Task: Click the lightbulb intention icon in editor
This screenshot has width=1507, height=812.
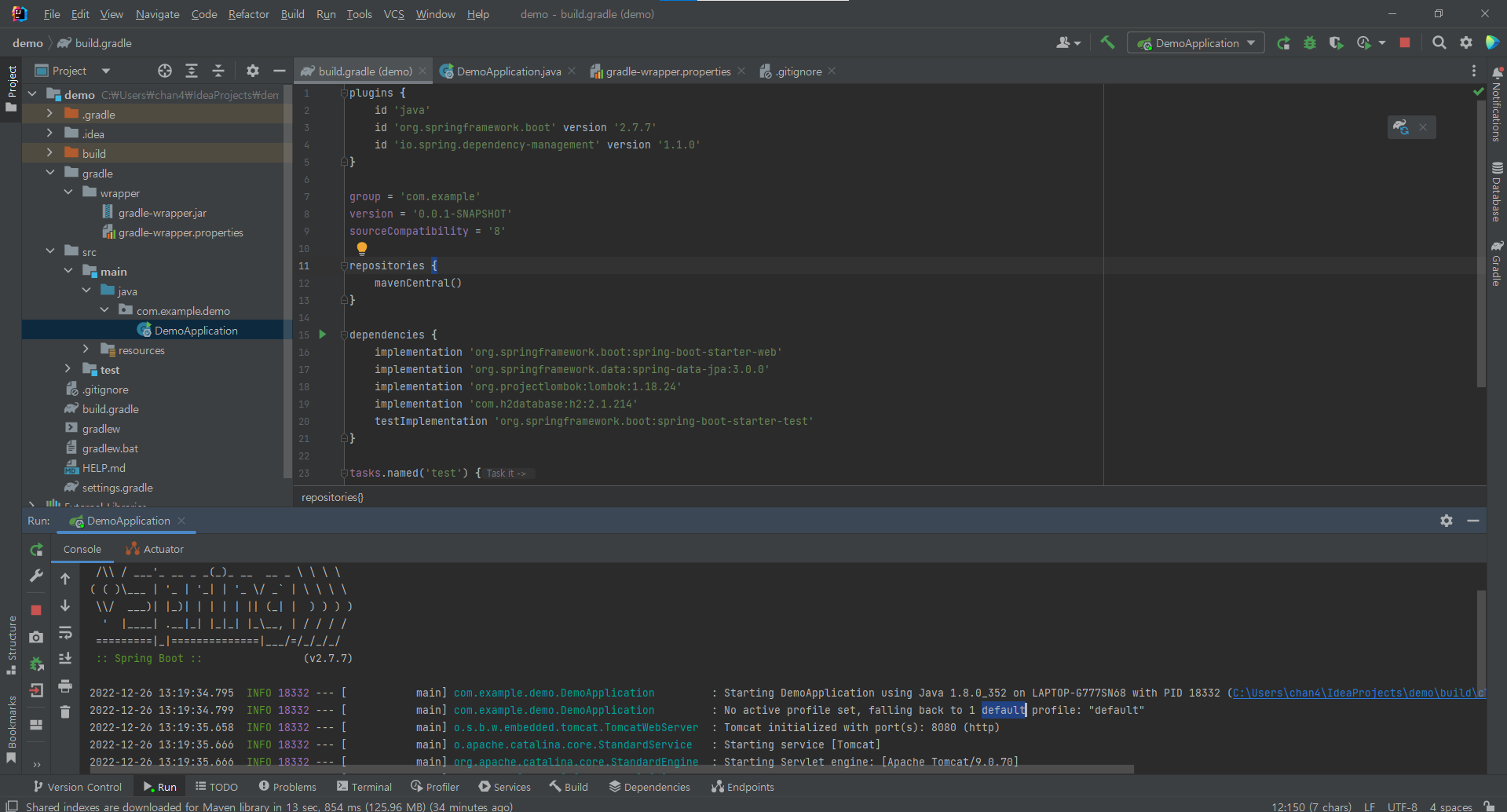Action: point(362,248)
